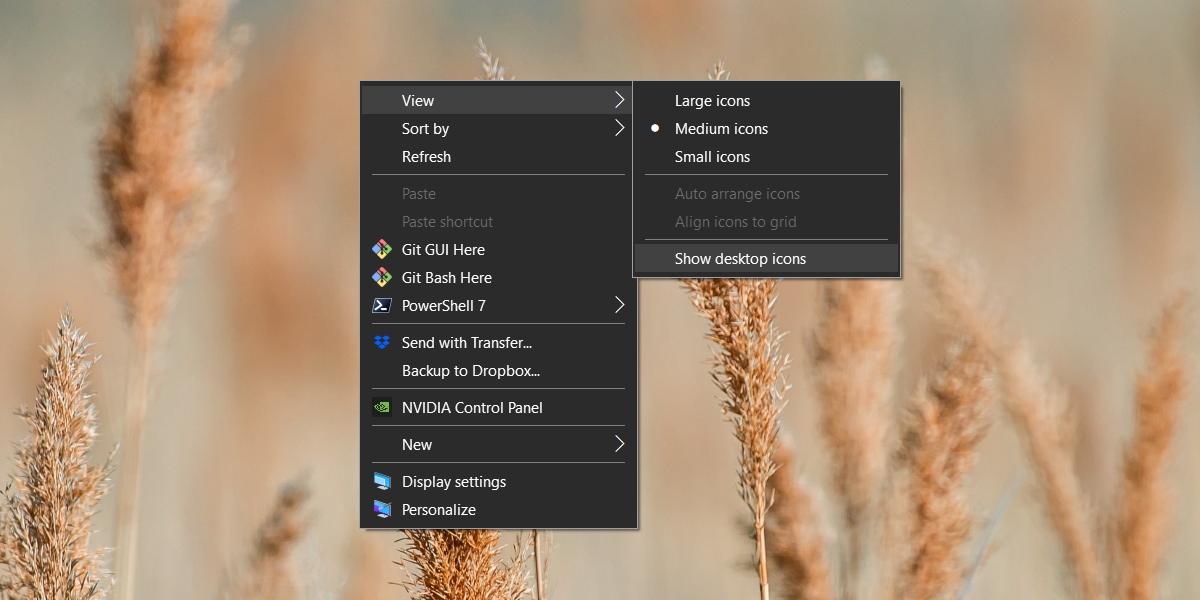Select Paste in the context menu
This screenshot has height=600, width=1200.
[497, 194]
